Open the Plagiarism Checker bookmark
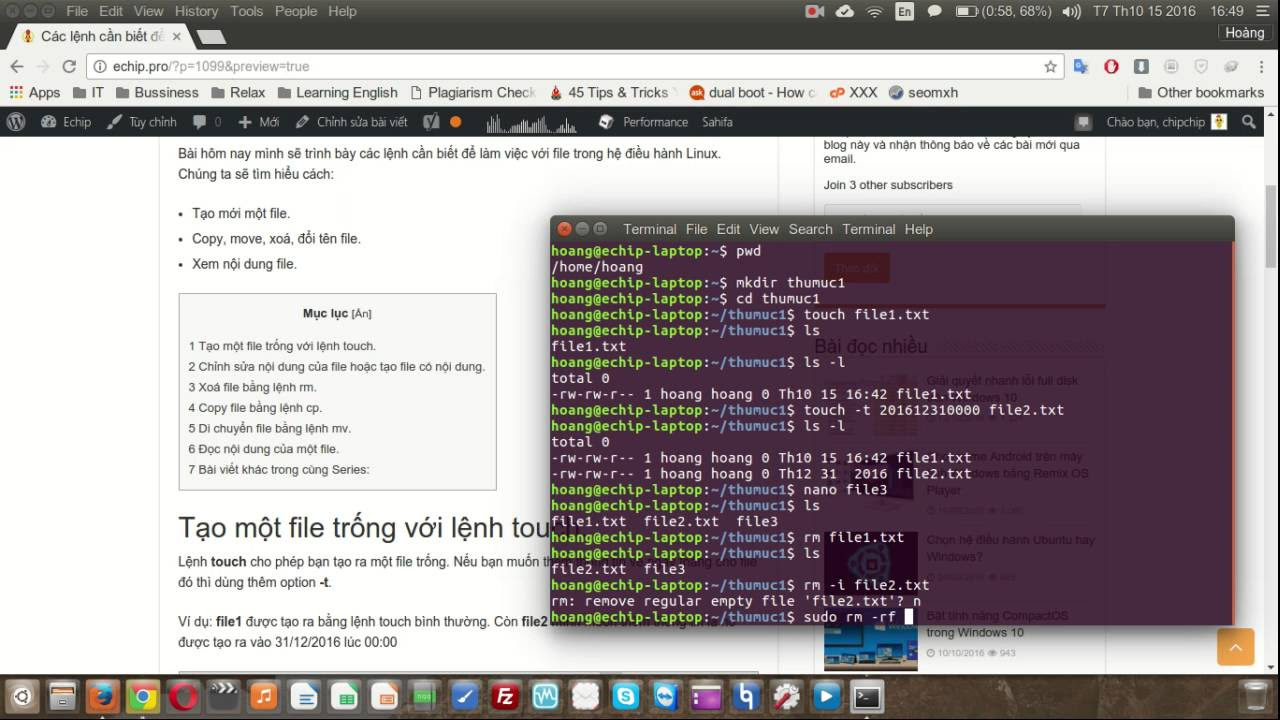The height and width of the screenshot is (720, 1280). (x=472, y=92)
